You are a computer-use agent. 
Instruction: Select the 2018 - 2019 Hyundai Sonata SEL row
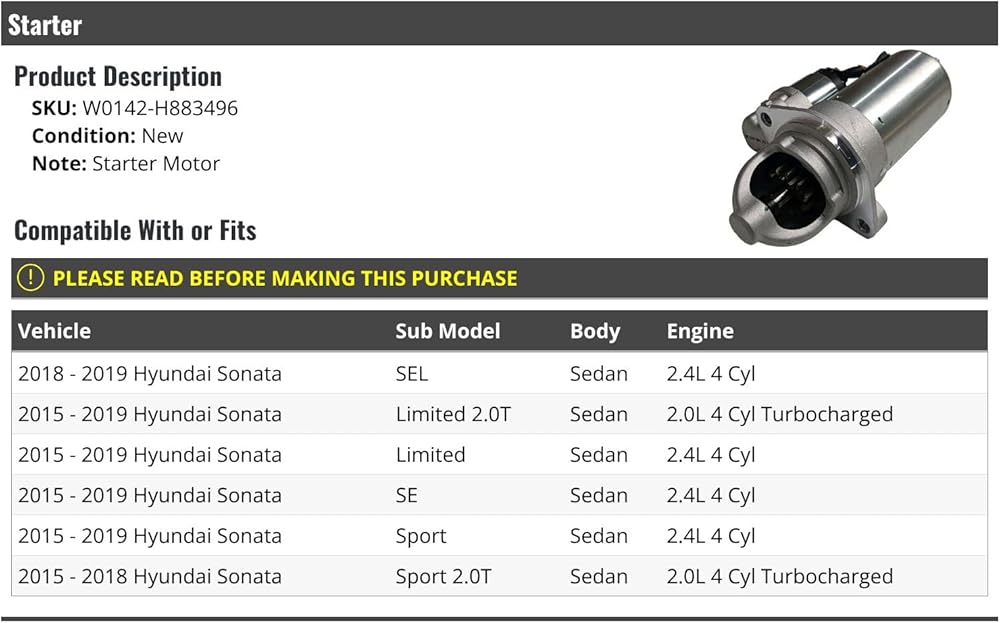(x=499, y=373)
